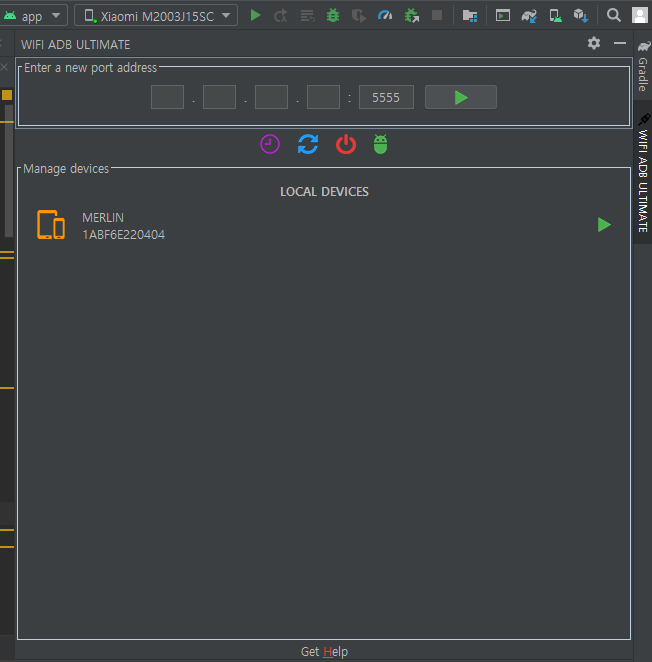Refresh the device list with blue arrows

coord(308,144)
